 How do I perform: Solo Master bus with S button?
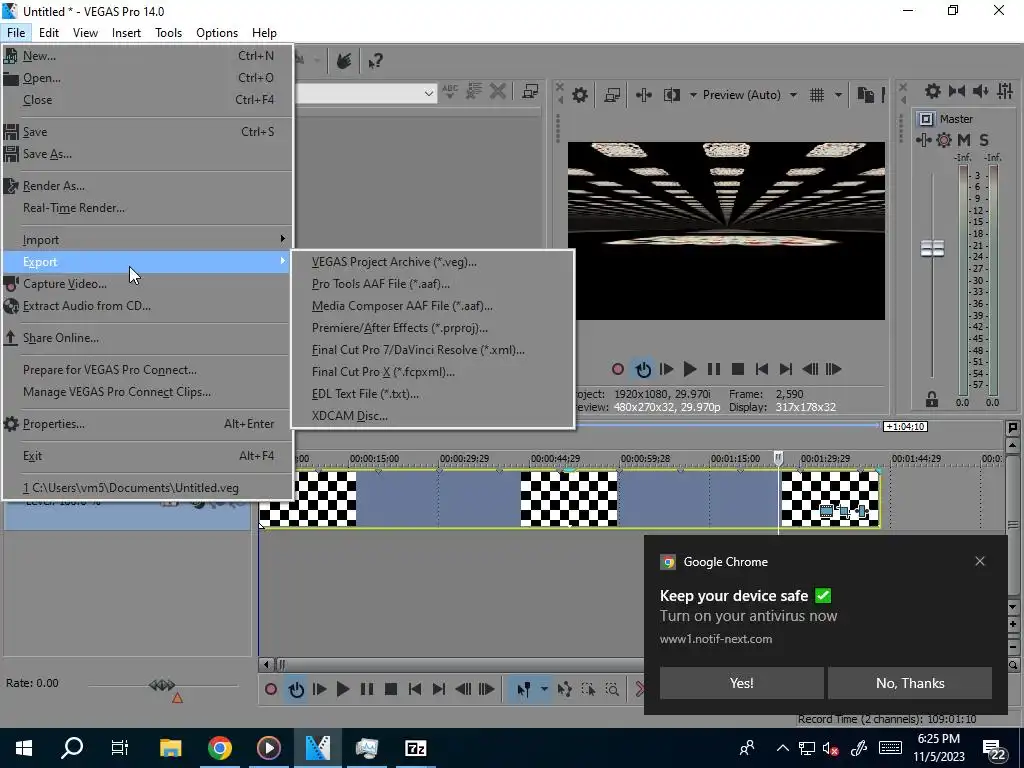pyautogui.click(x=984, y=140)
